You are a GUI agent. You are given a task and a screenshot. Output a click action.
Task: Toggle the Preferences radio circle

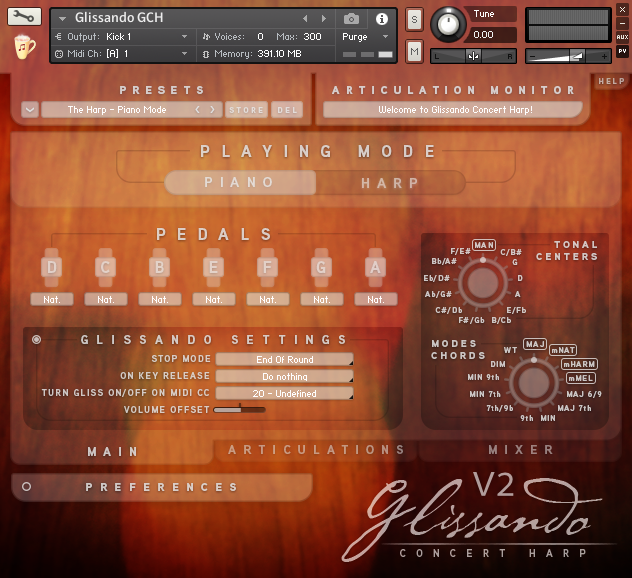[x=27, y=487]
